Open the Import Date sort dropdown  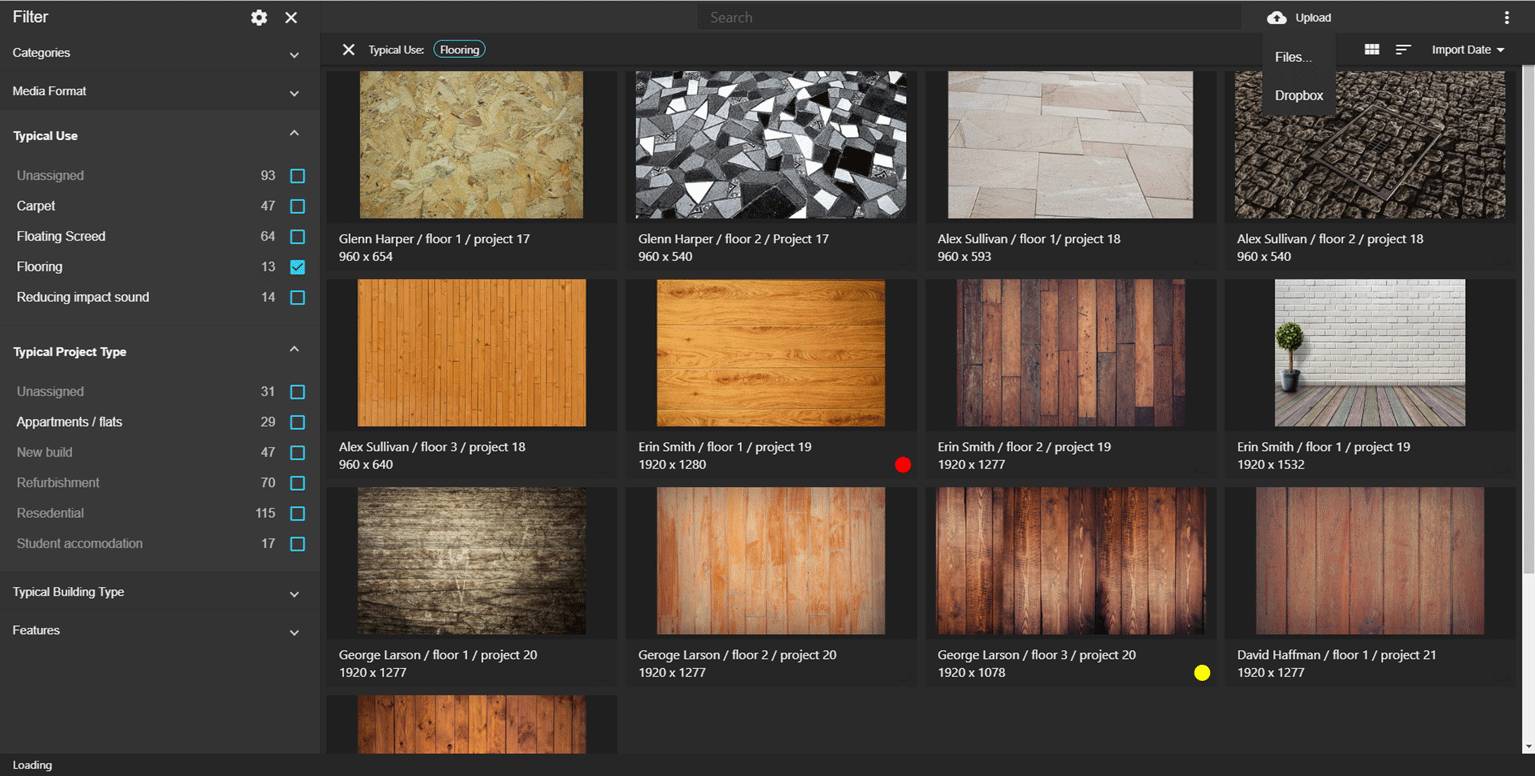pos(1467,50)
